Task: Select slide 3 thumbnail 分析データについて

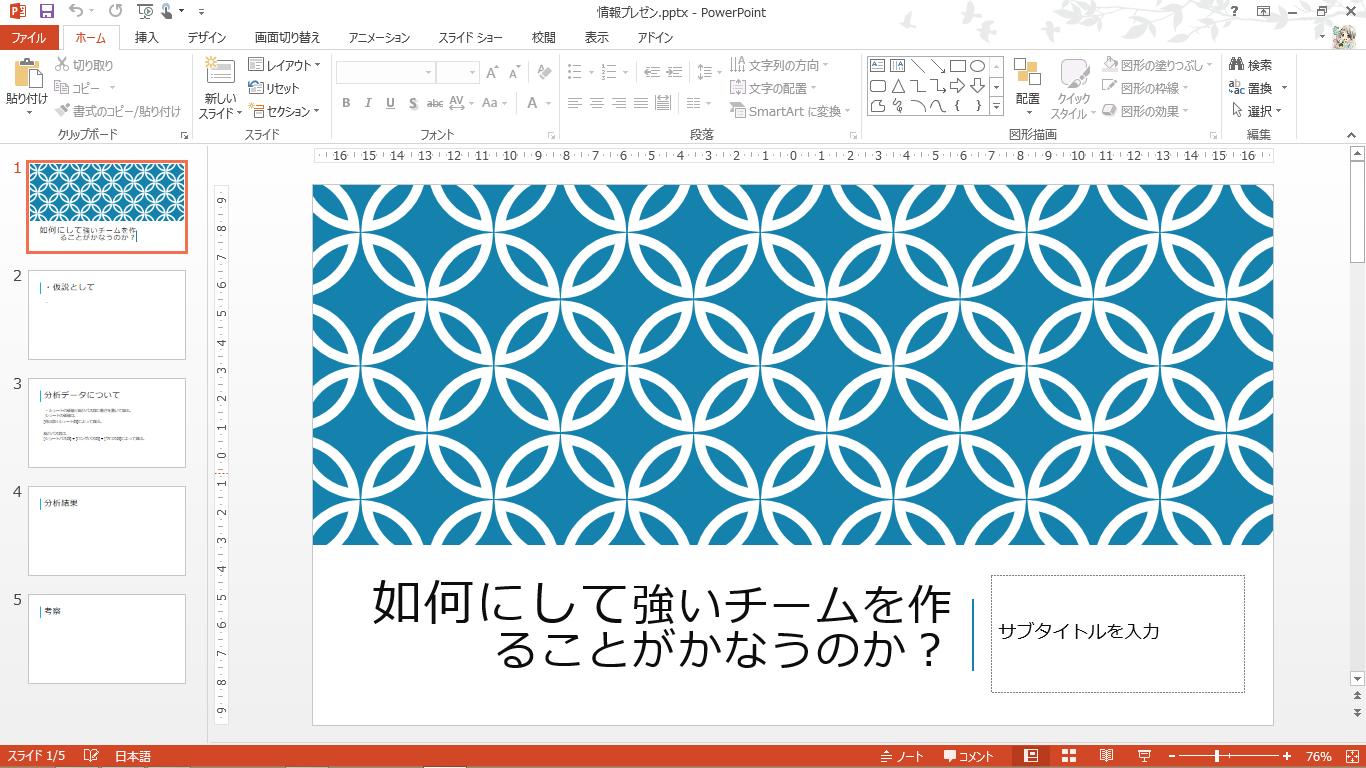Action: pyautogui.click(x=107, y=422)
